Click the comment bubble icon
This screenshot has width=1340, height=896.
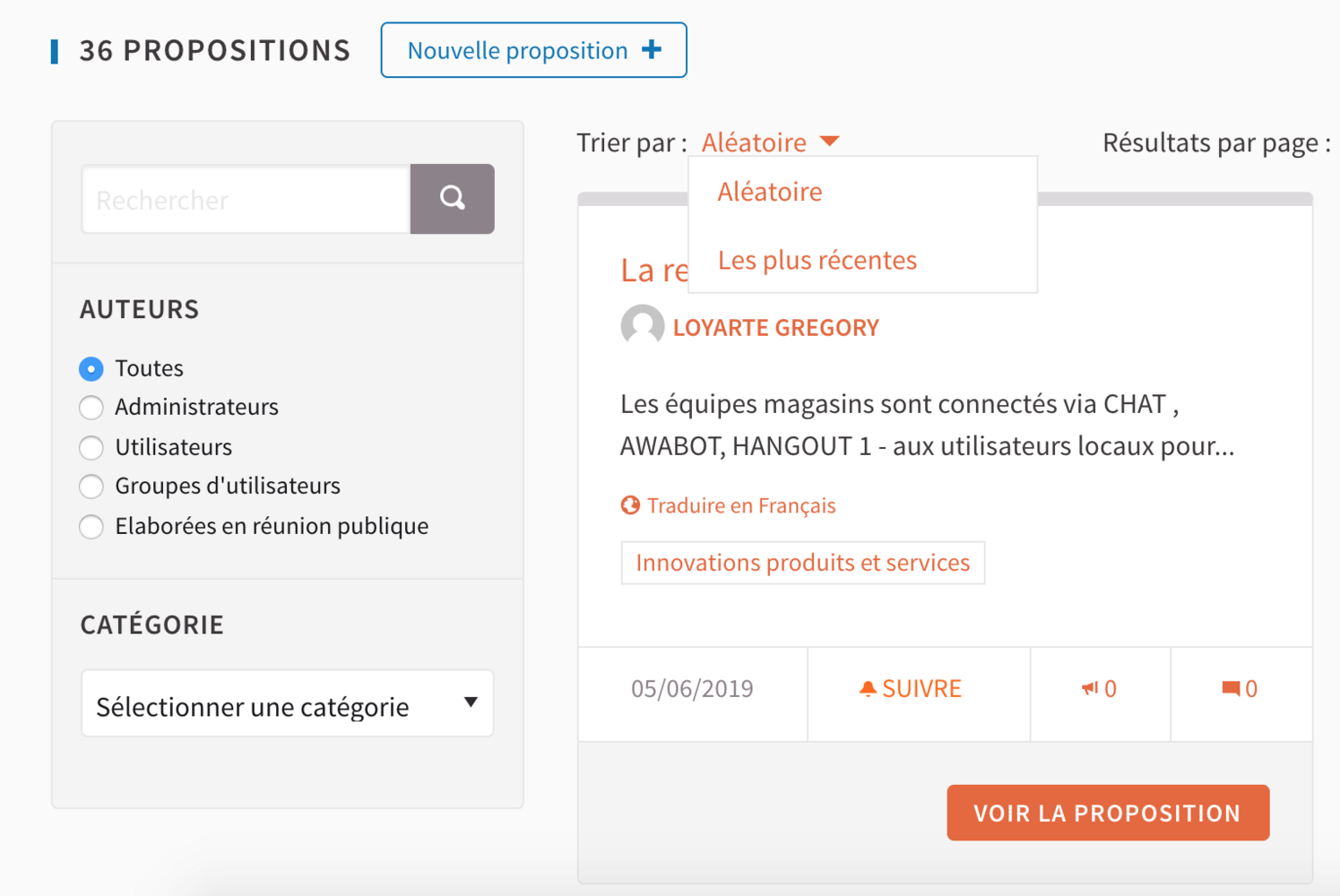point(1231,688)
